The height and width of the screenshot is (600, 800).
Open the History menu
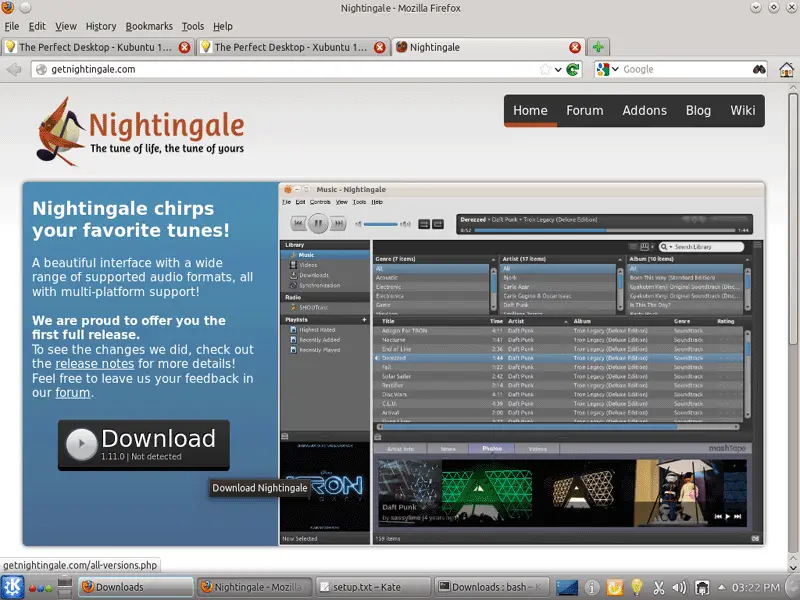101,26
